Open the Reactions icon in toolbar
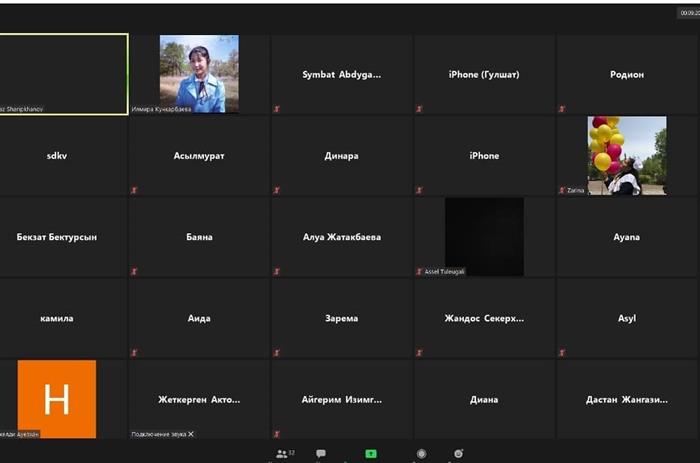Viewport: 700px width, 463px height. pos(458,454)
